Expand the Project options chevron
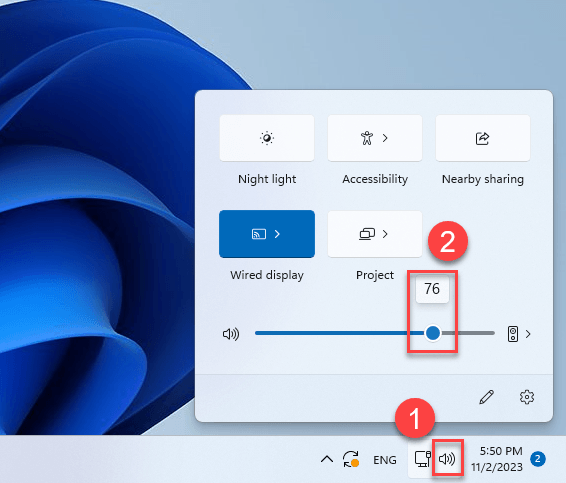The width and height of the screenshot is (566, 483). coord(385,234)
